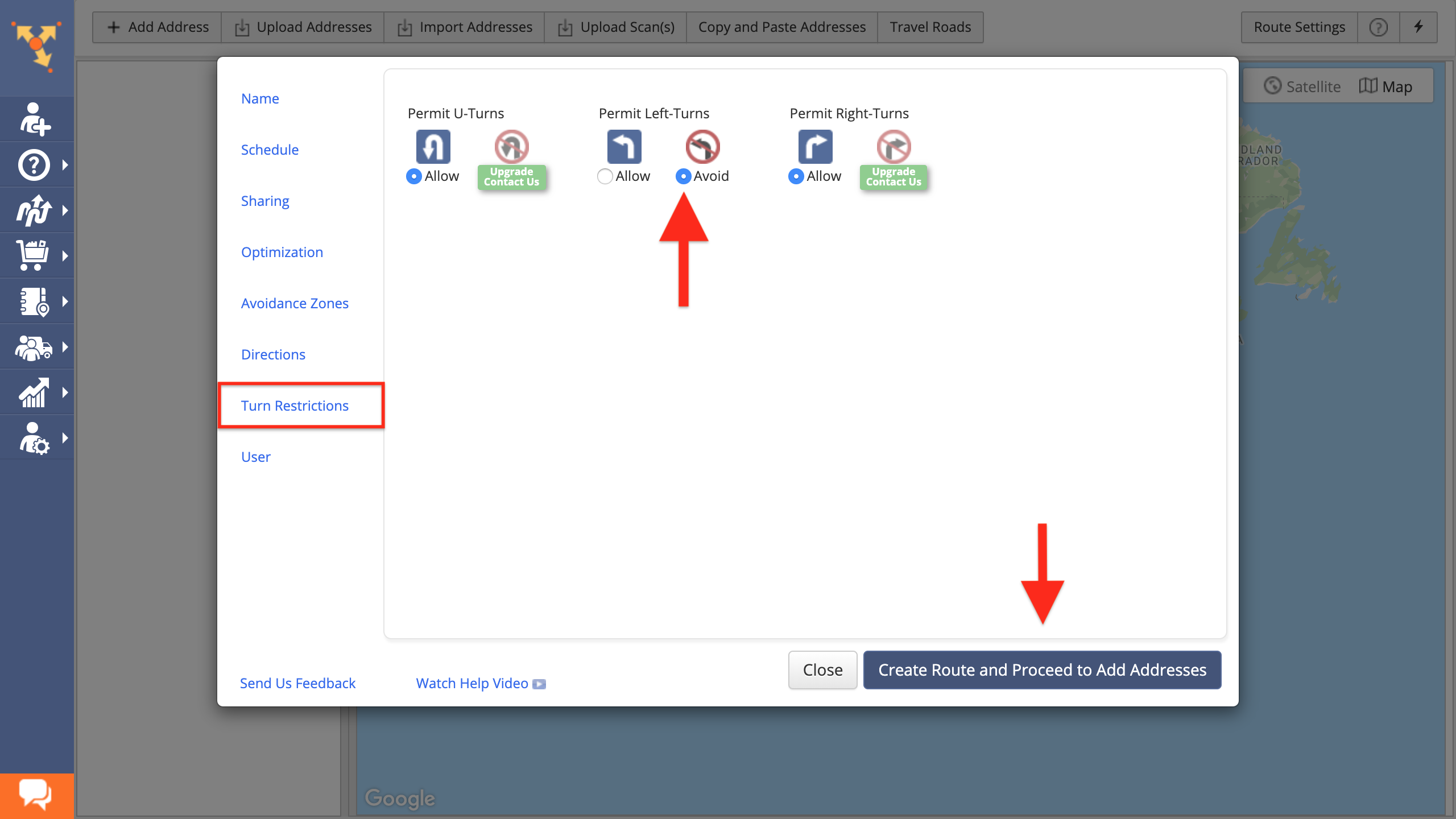Viewport: 1456px width, 819px height.
Task: Open the Avoidance Zones settings section
Action: coord(294,303)
